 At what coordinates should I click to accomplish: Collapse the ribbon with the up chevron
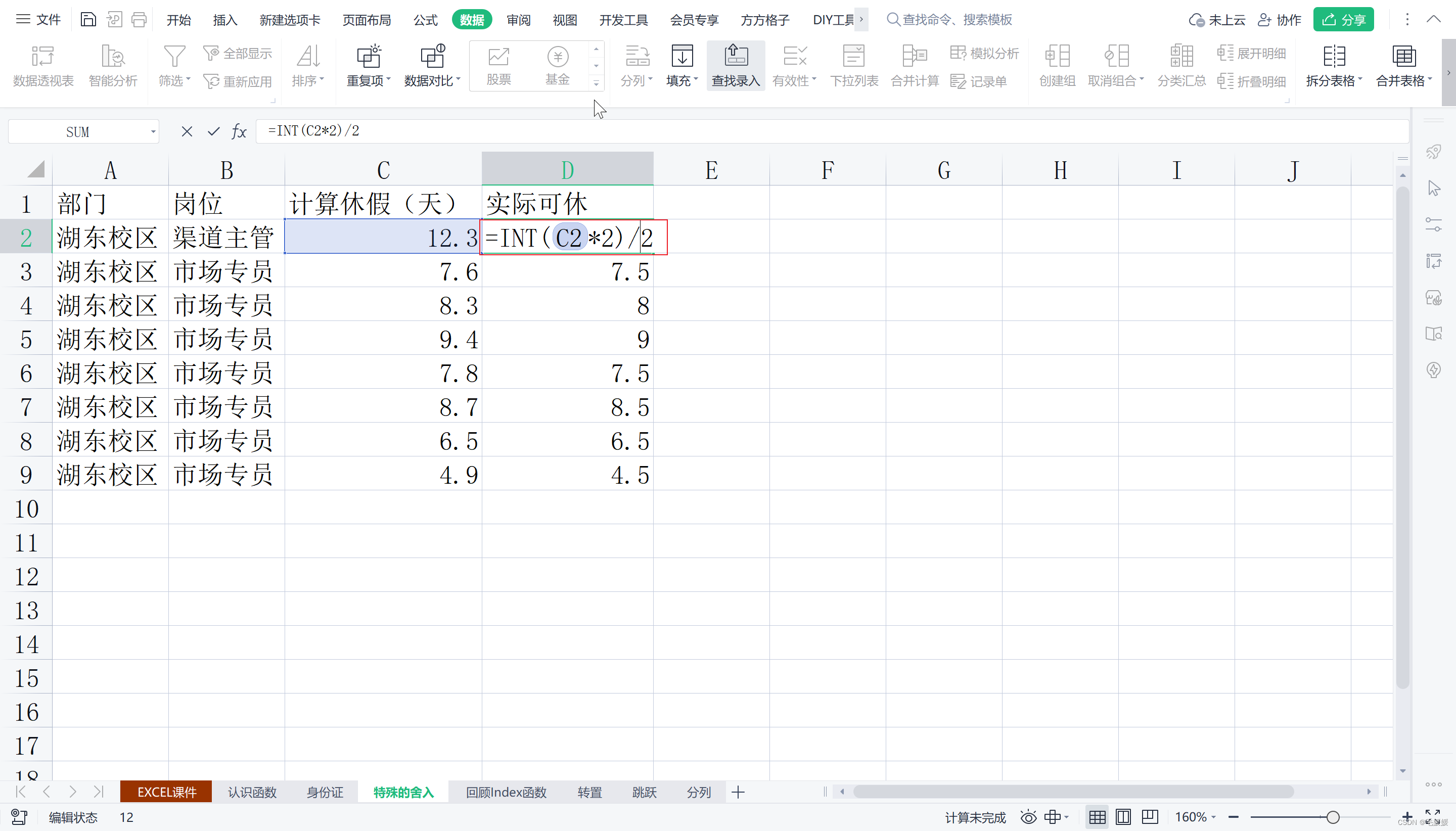(1434, 19)
